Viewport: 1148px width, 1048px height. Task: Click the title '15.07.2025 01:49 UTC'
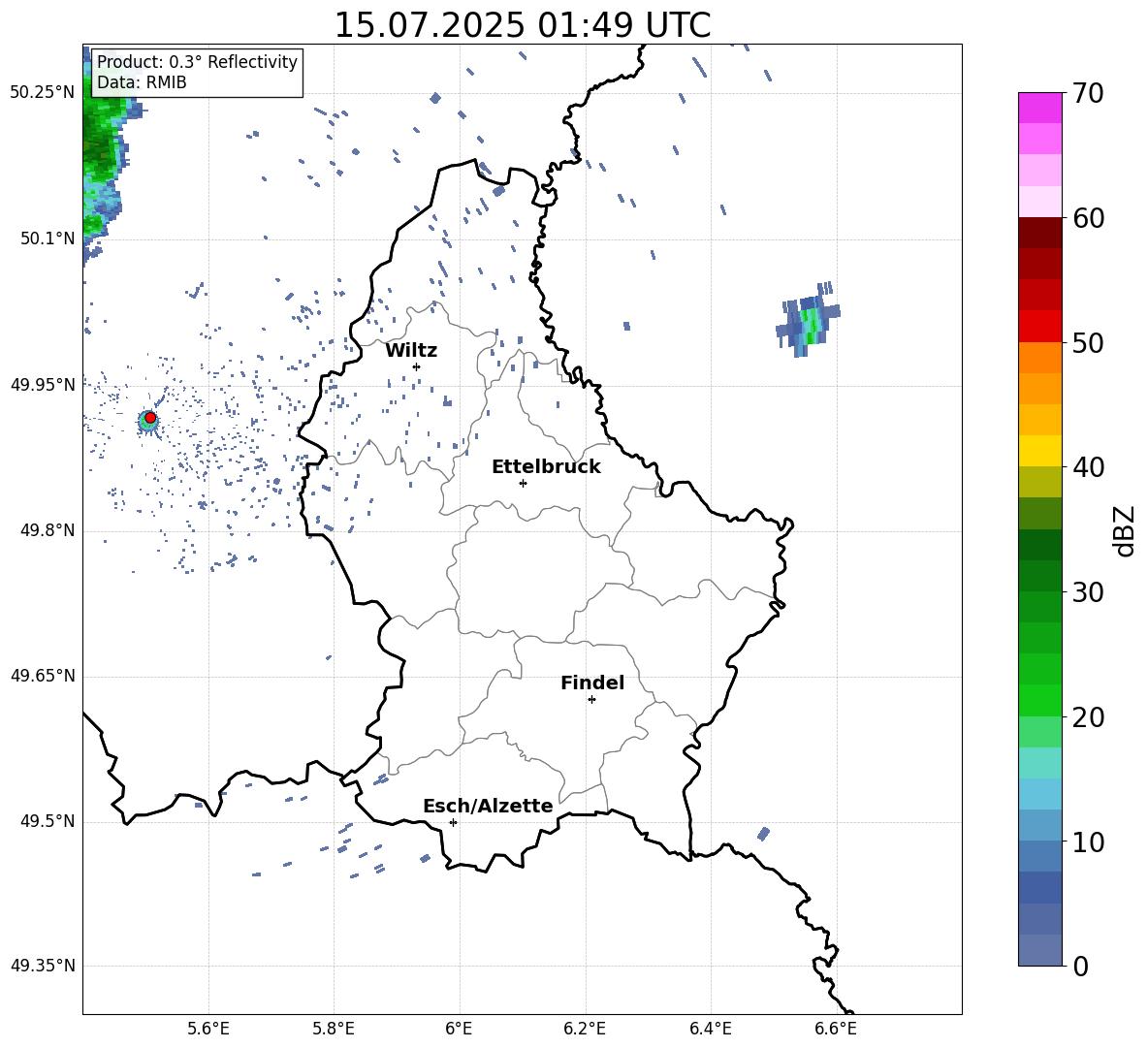click(522, 25)
